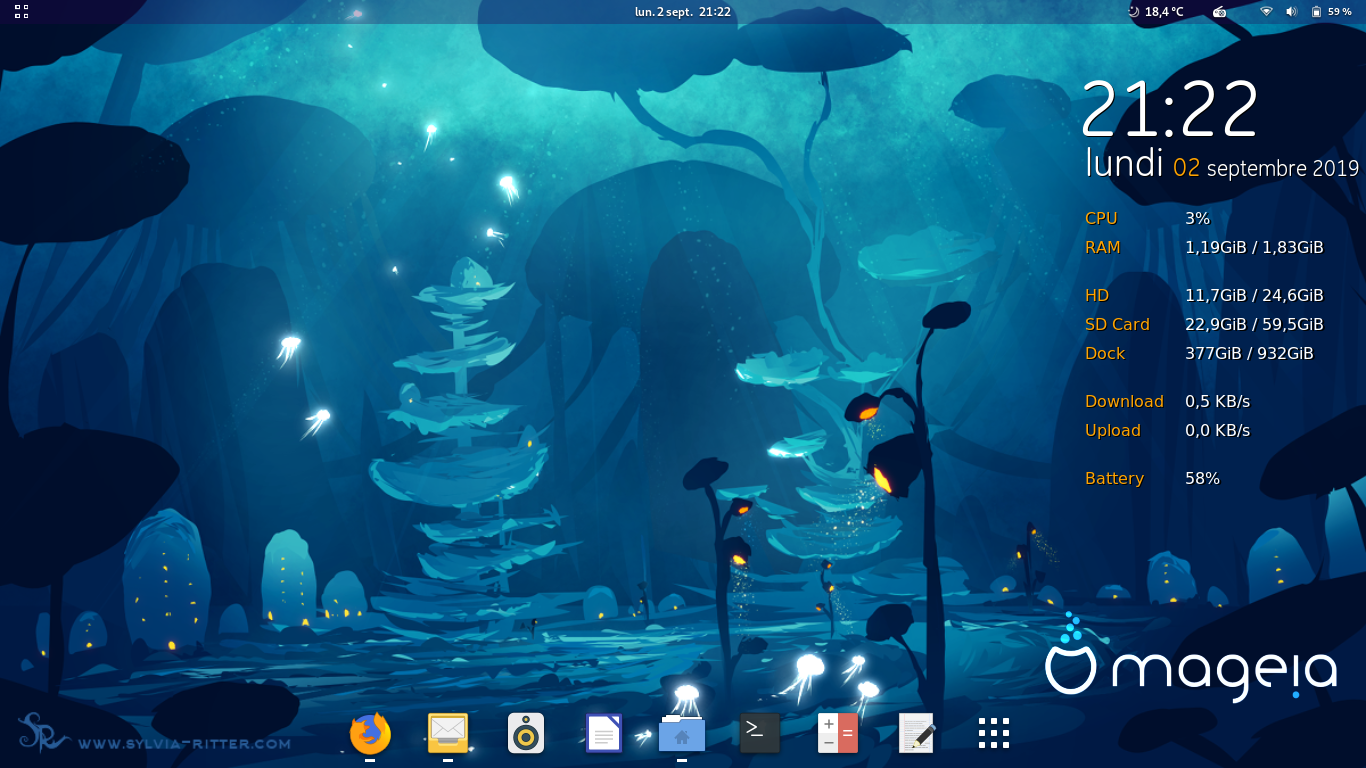Open the Files home folder icon in dock

(682, 733)
